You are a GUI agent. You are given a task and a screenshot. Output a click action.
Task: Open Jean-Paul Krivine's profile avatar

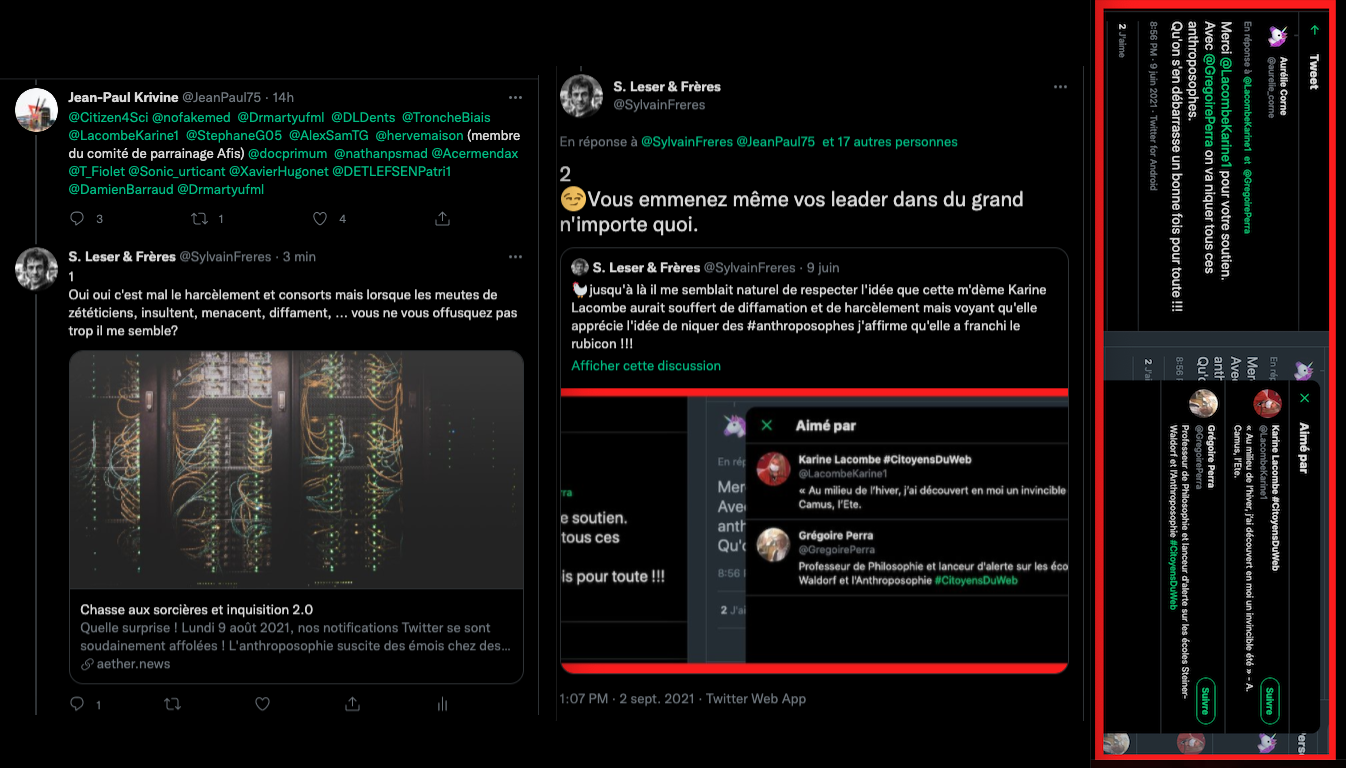coord(37,109)
